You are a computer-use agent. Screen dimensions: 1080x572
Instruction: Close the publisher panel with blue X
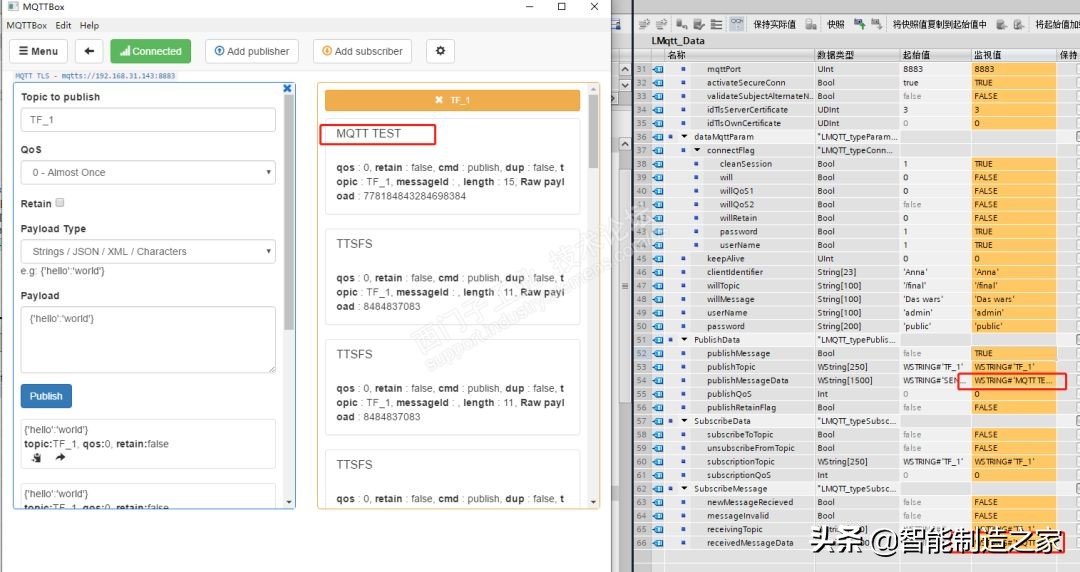287,88
